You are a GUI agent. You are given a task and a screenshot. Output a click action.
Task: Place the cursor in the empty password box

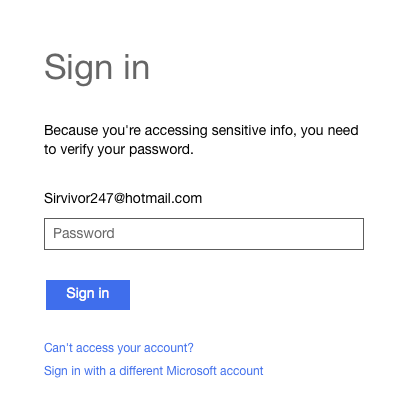click(204, 234)
